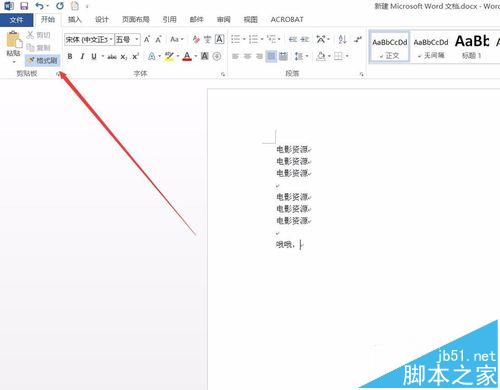Screen dimensions: 500x390
Task: Apply paragraph borders
Action: point(338,57)
